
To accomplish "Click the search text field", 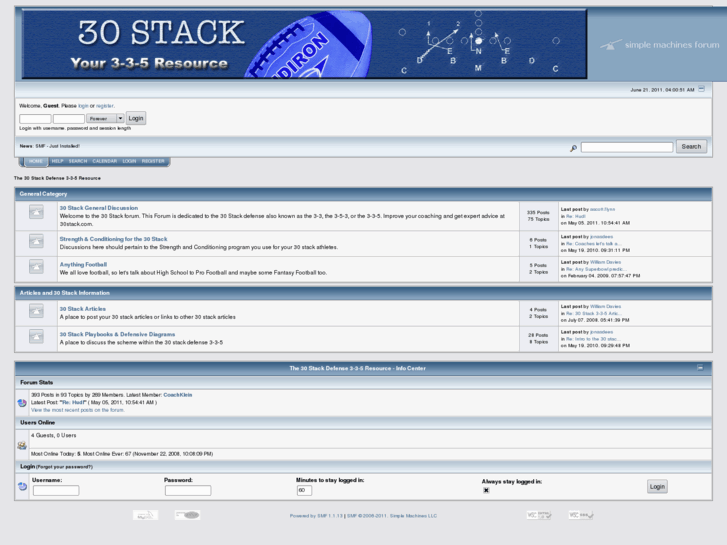I will coord(627,147).
